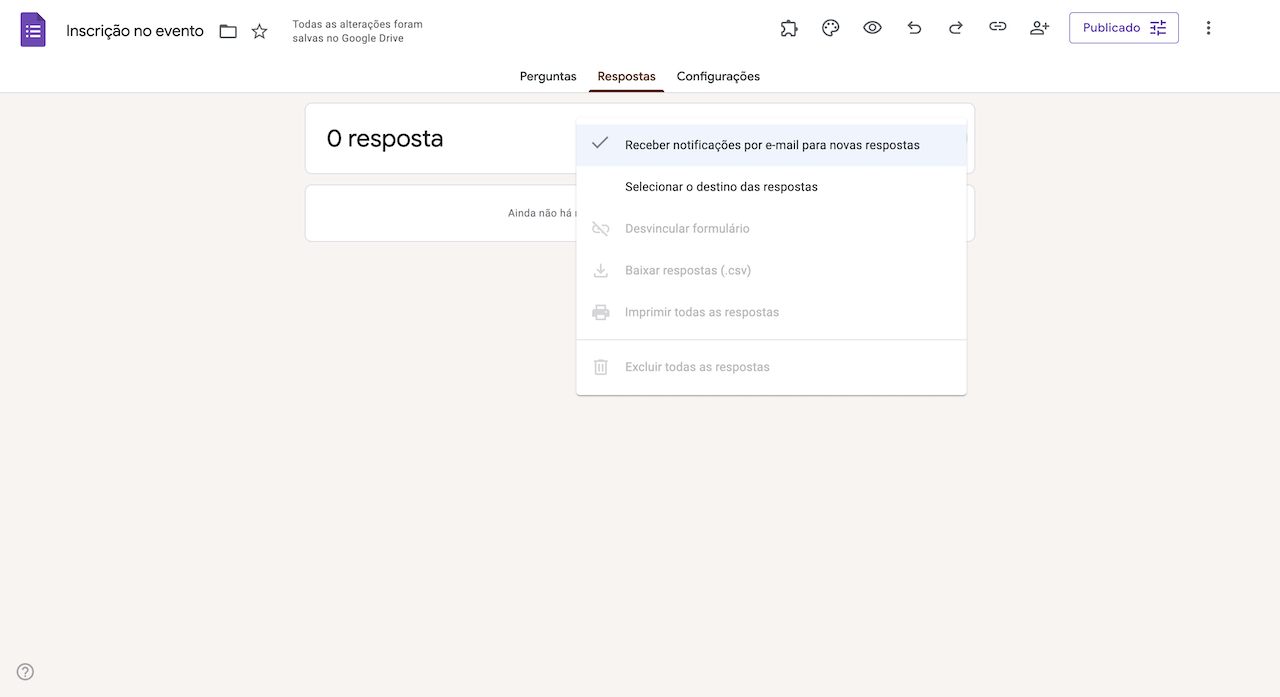Disable e-mail notifications for new responses
This screenshot has height=697, width=1280.
771,144
